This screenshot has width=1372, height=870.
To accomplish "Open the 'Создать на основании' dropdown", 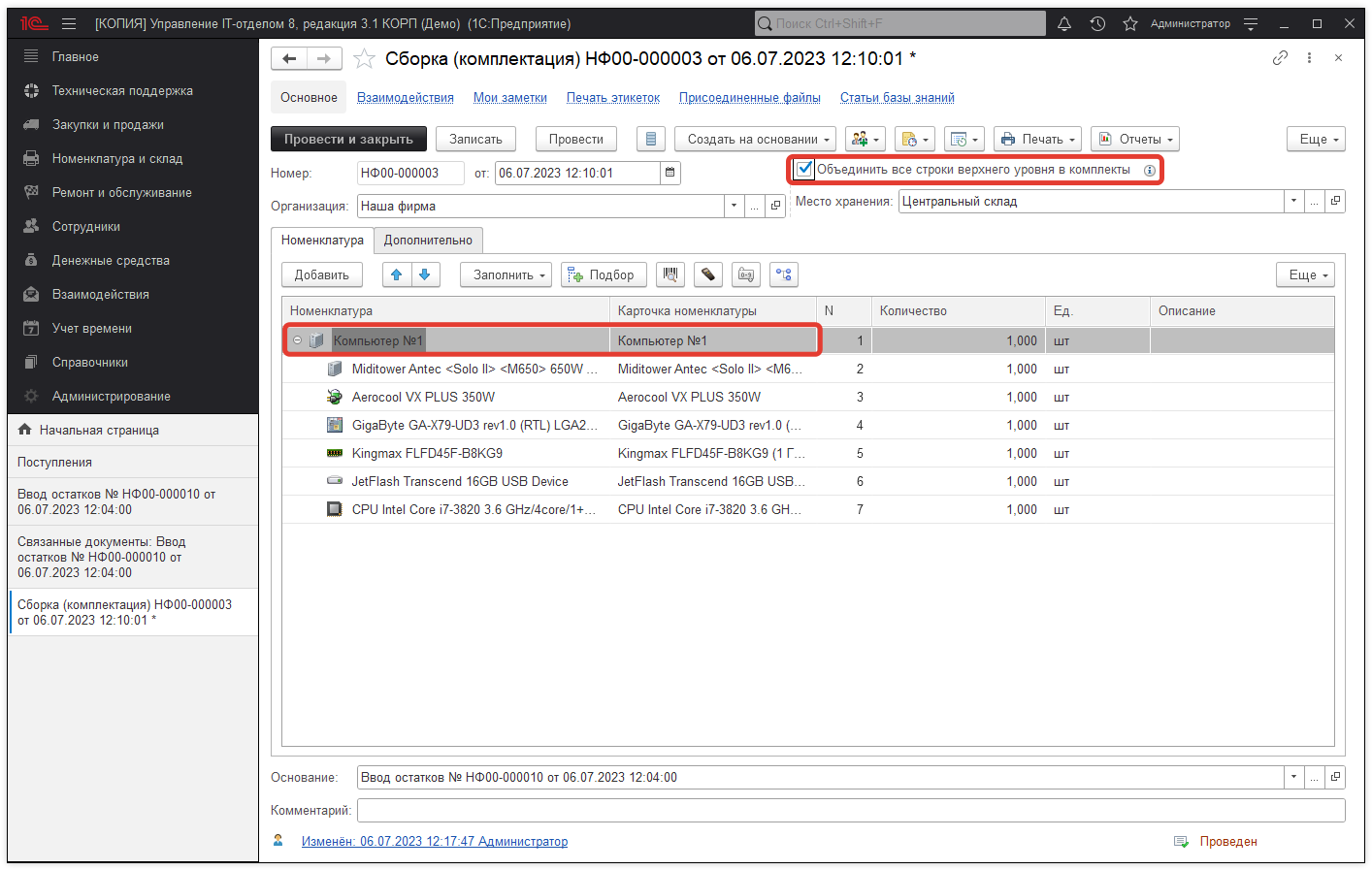I will (x=755, y=139).
